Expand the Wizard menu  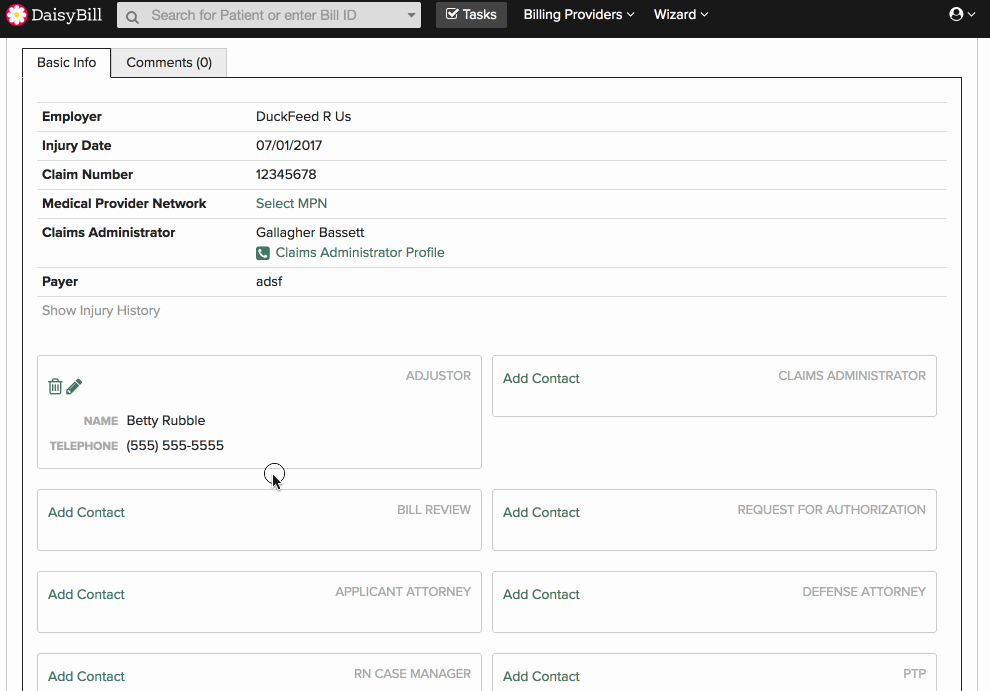(x=681, y=15)
